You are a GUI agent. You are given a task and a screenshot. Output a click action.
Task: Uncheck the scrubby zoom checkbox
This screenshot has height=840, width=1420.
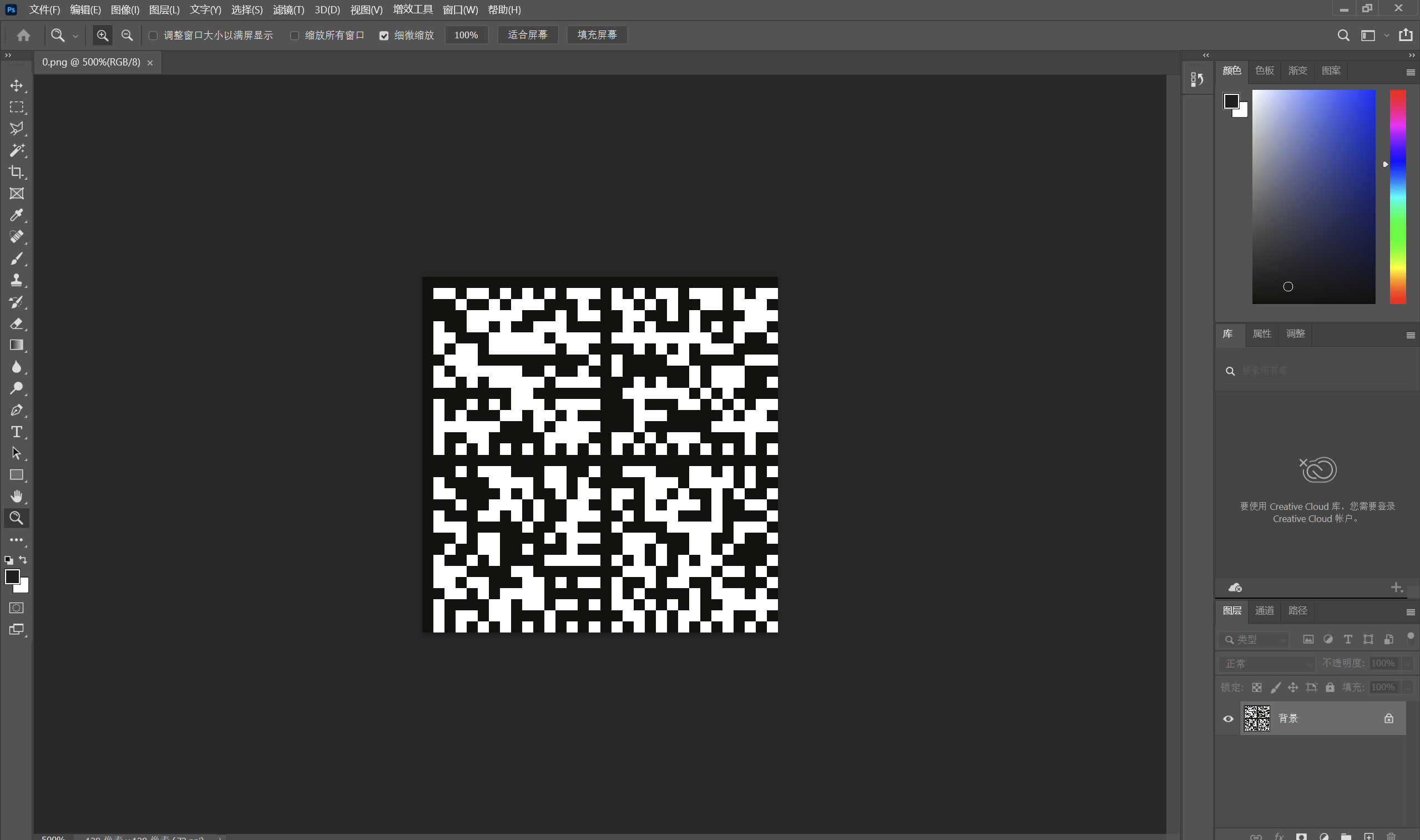click(384, 36)
